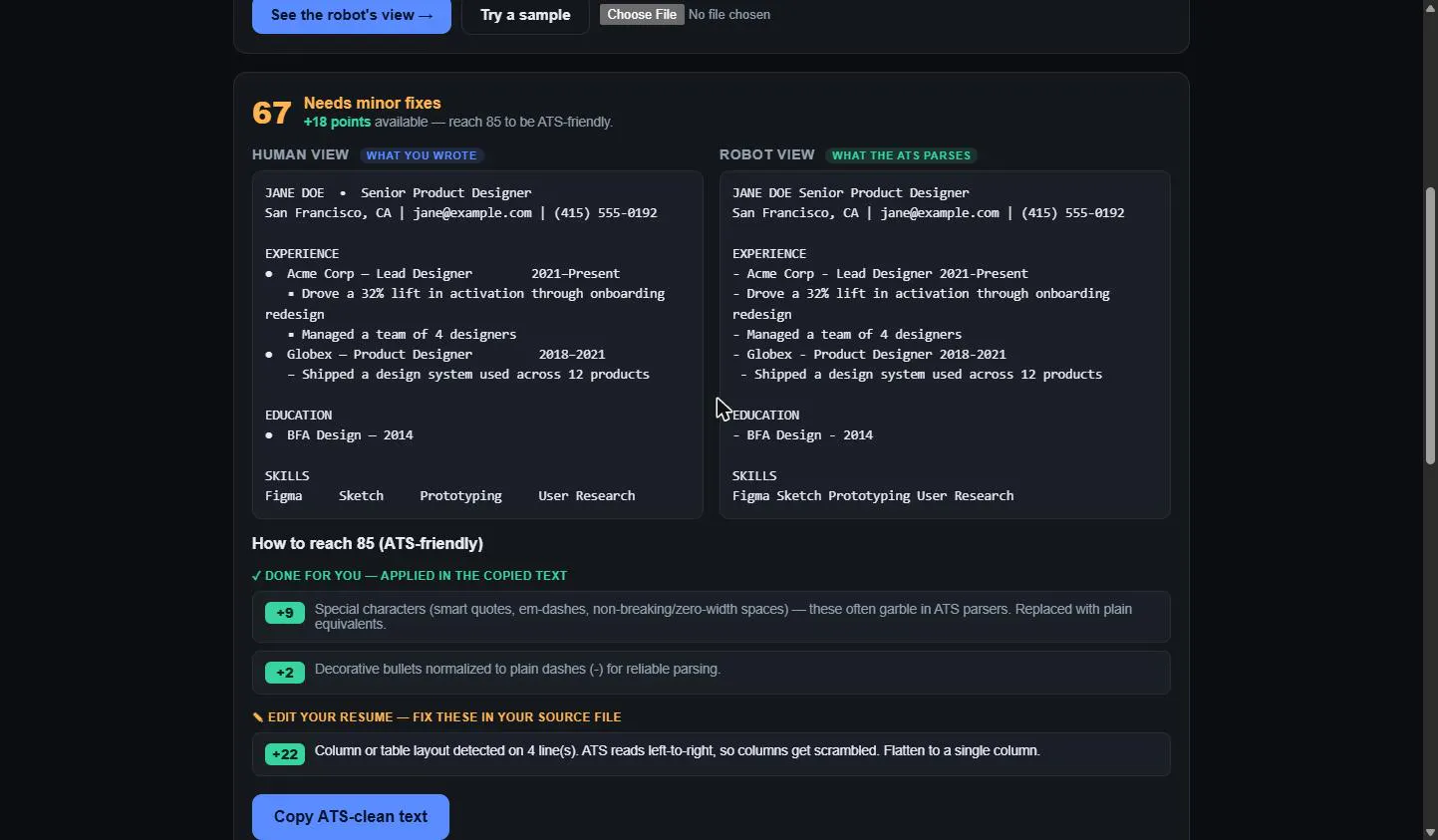Click human view contact line with jane@example.com
This screenshot has width=1438, height=840.
point(460,212)
